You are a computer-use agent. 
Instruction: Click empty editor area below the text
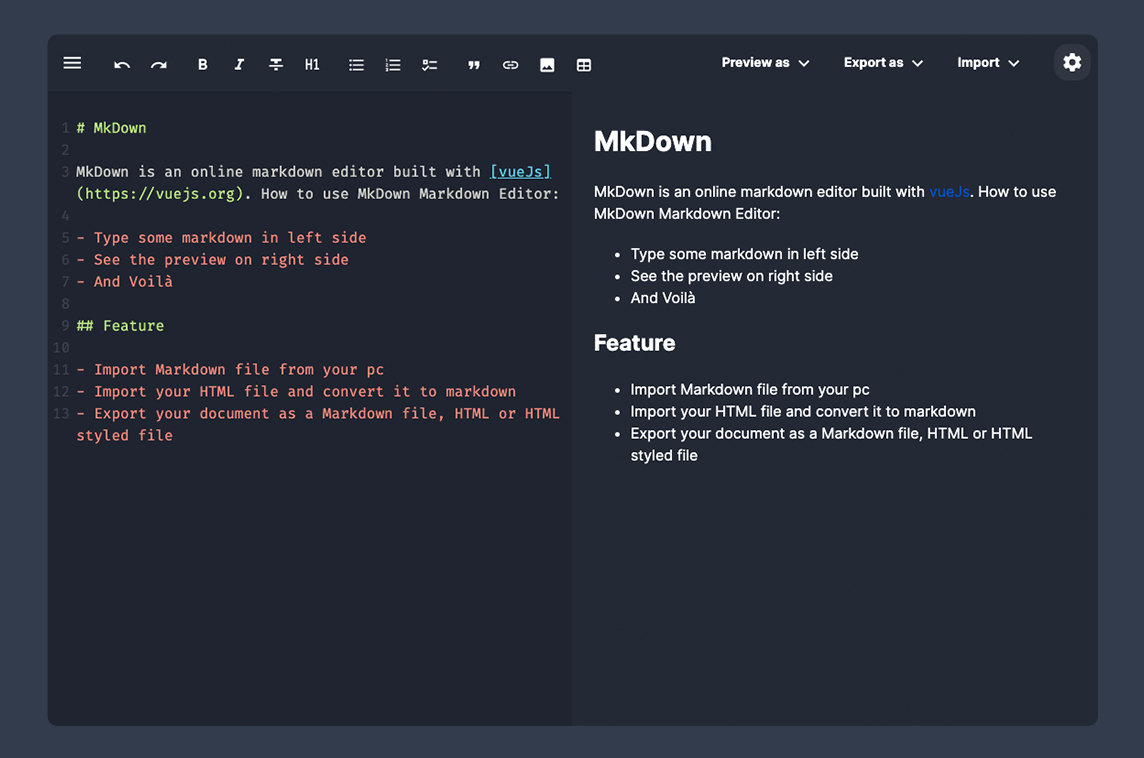click(x=310, y=584)
